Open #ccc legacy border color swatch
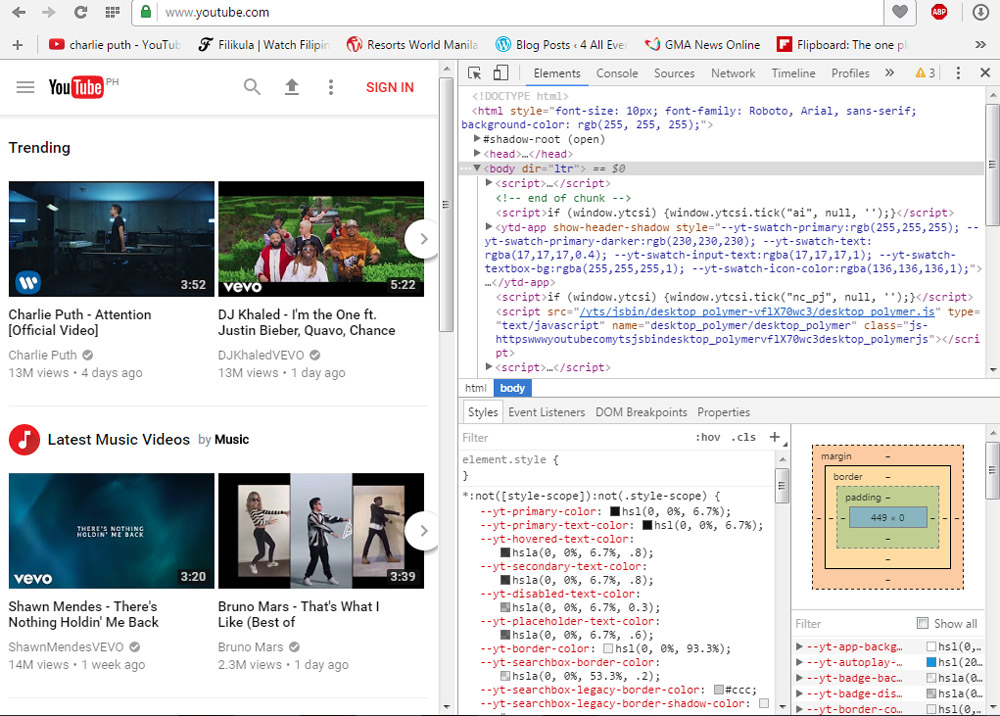The image size is (1000, 716). pyautogui.click(x=719, y=690)
